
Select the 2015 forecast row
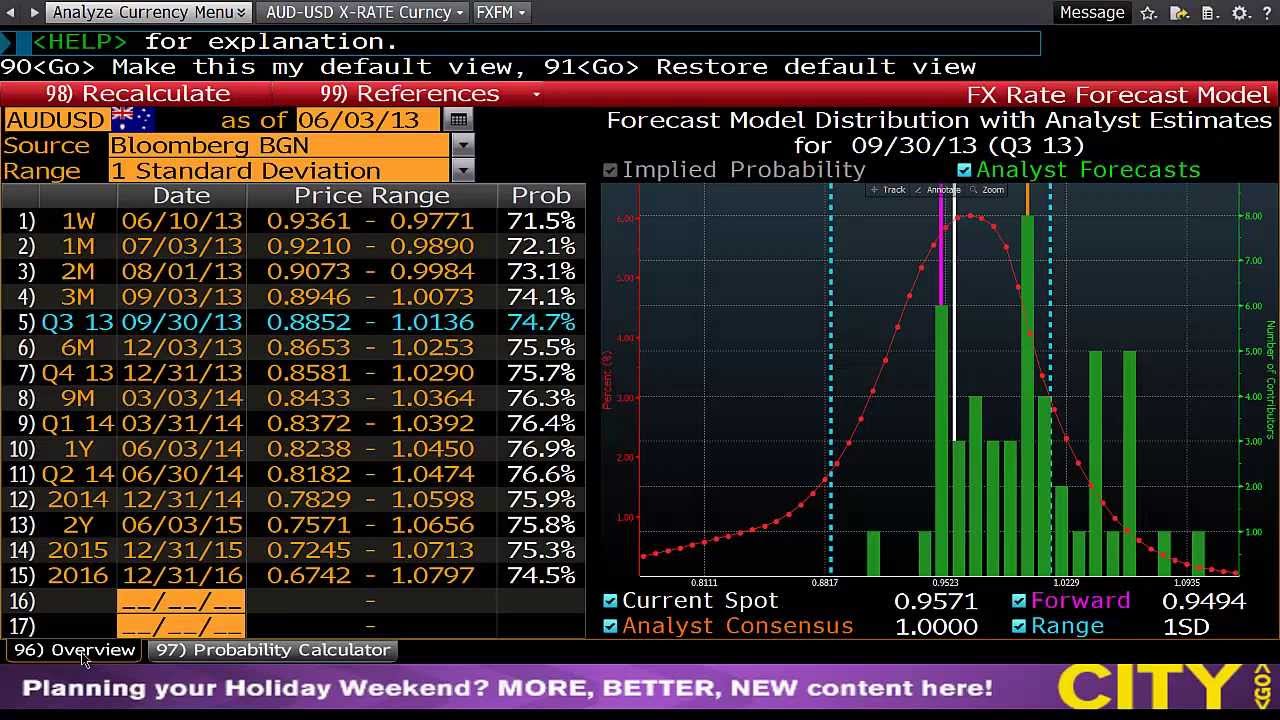pyautogui.click(x=293, y=550)
